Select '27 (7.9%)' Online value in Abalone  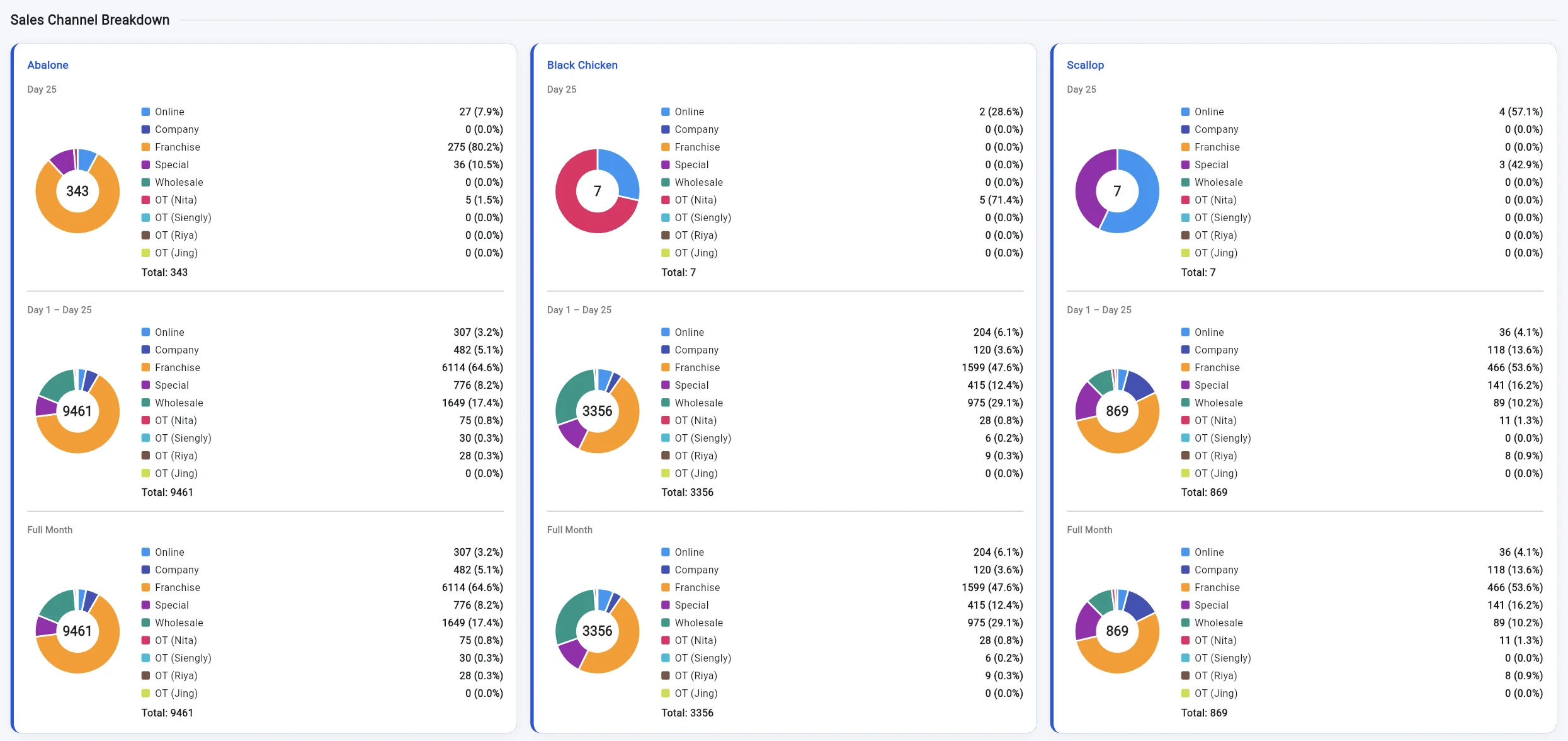coord(481,112)
